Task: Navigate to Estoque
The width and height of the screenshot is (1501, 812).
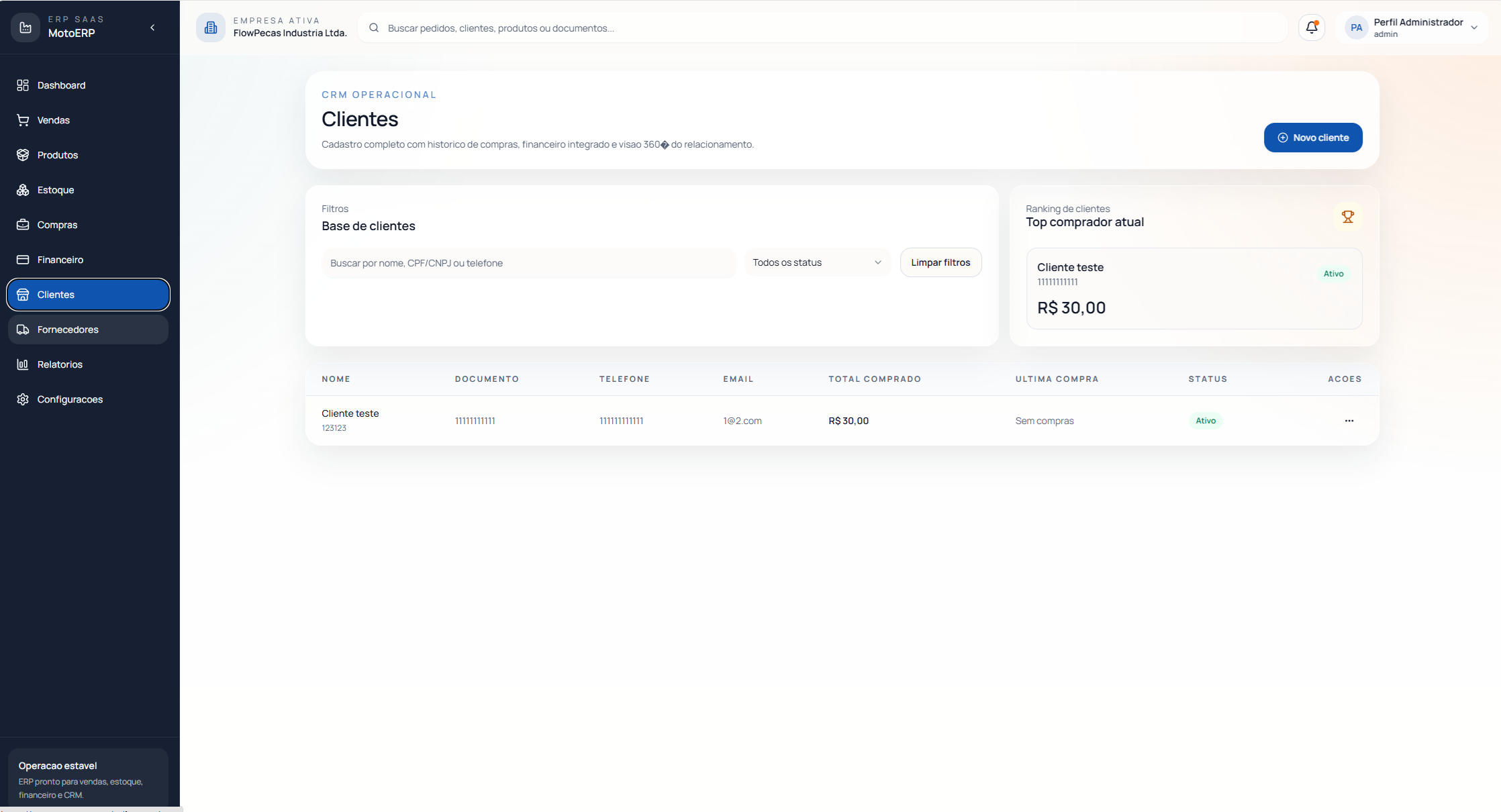Action: click(x=88, y=190)
